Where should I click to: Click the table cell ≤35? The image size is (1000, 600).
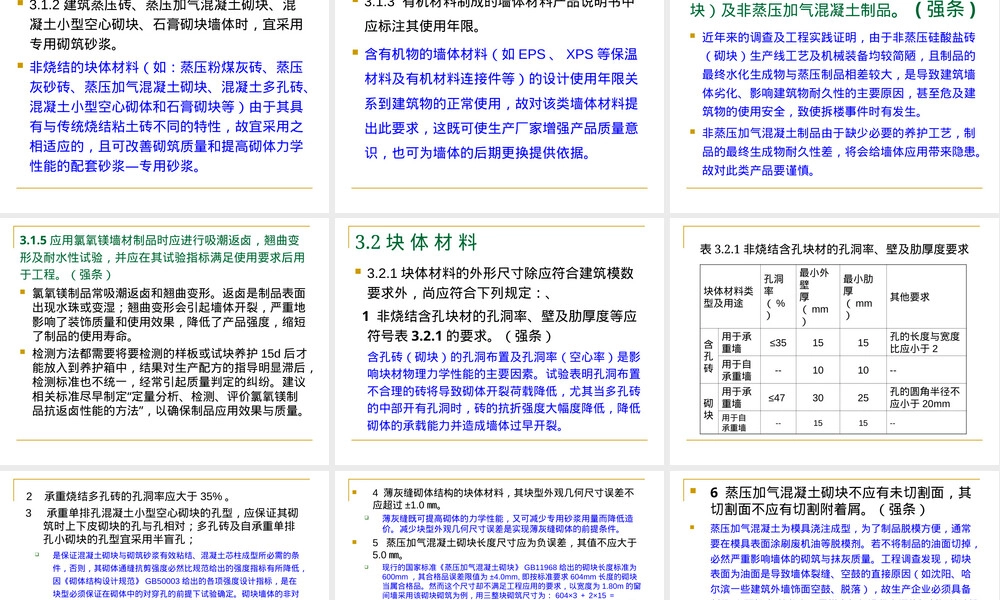[x=777, y=343]
